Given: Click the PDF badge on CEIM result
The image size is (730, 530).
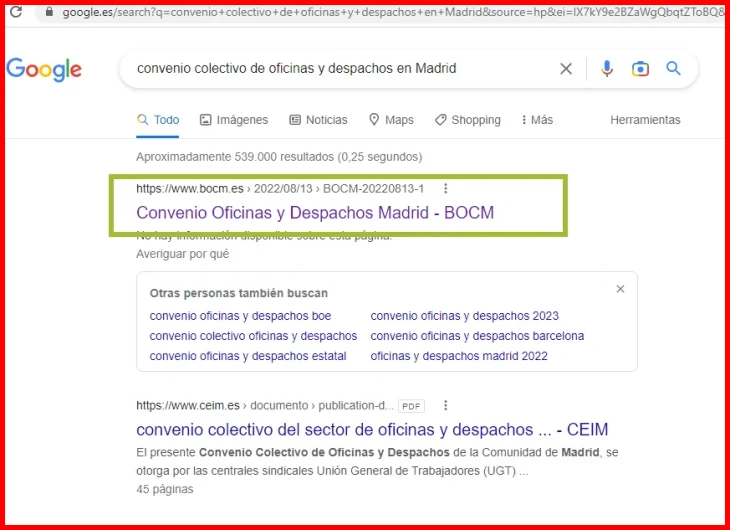Looking at the screenshot, I should [x=411, y=406].
